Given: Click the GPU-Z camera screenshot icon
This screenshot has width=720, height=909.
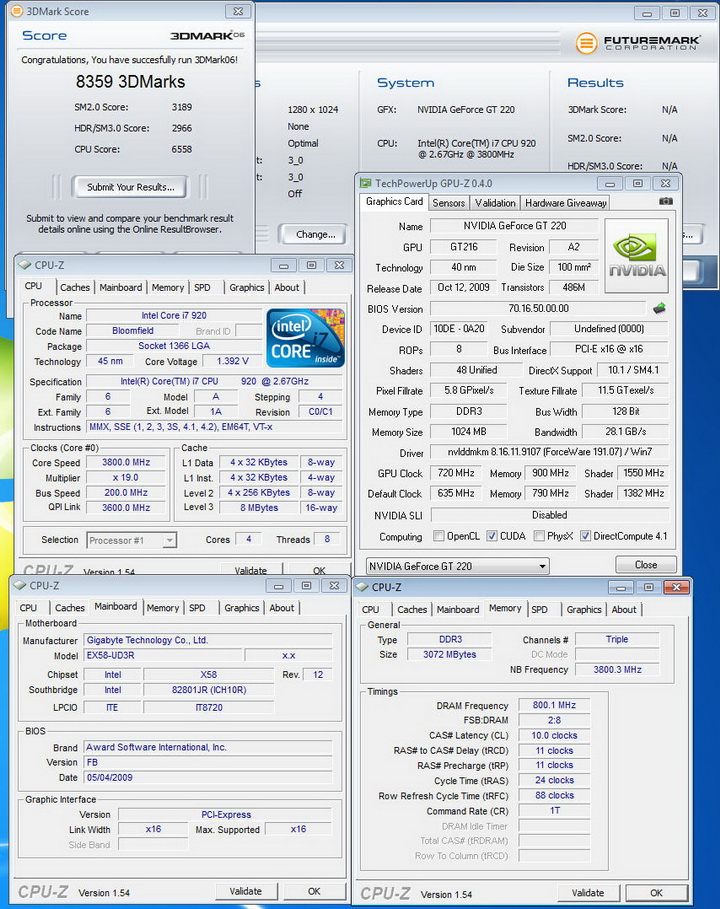Looking at the screenshot, I should coord(666,201).
